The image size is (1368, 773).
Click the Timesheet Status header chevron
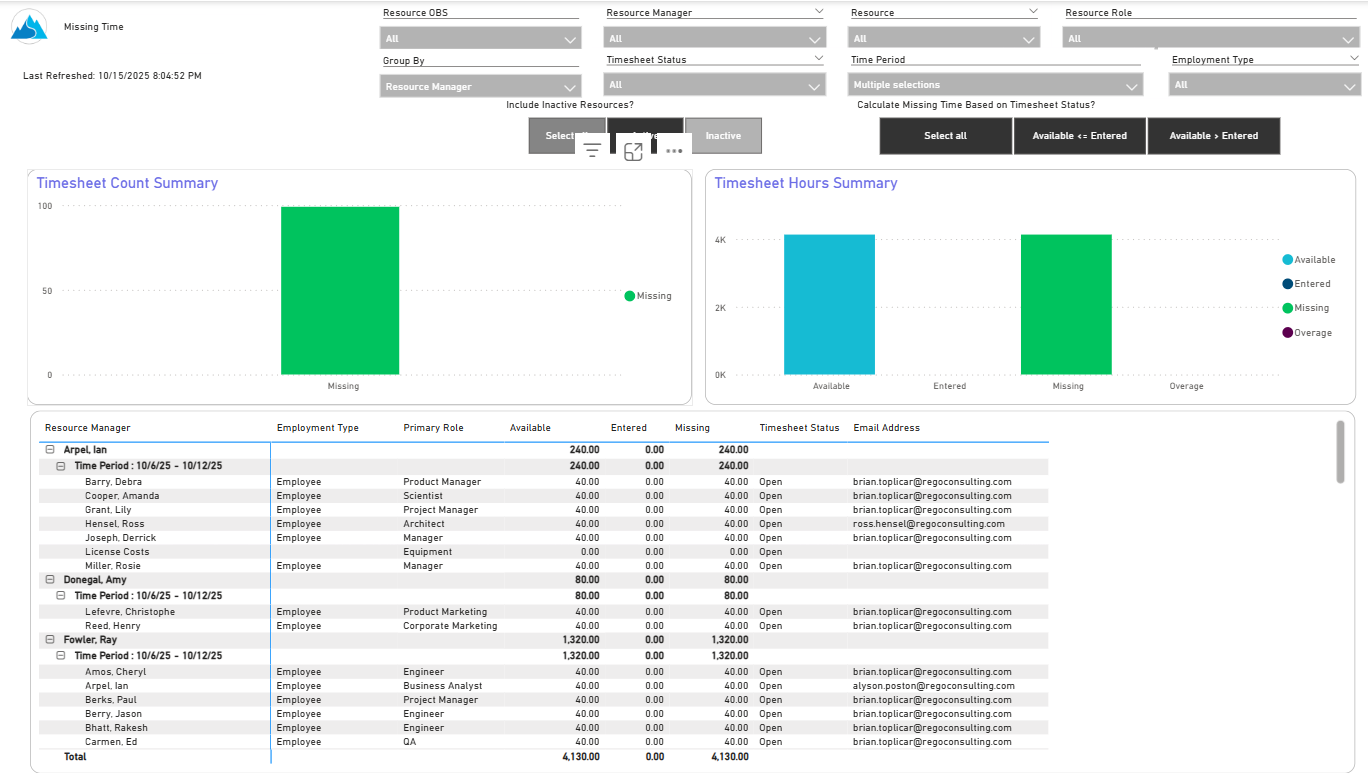tap(817, 59)
